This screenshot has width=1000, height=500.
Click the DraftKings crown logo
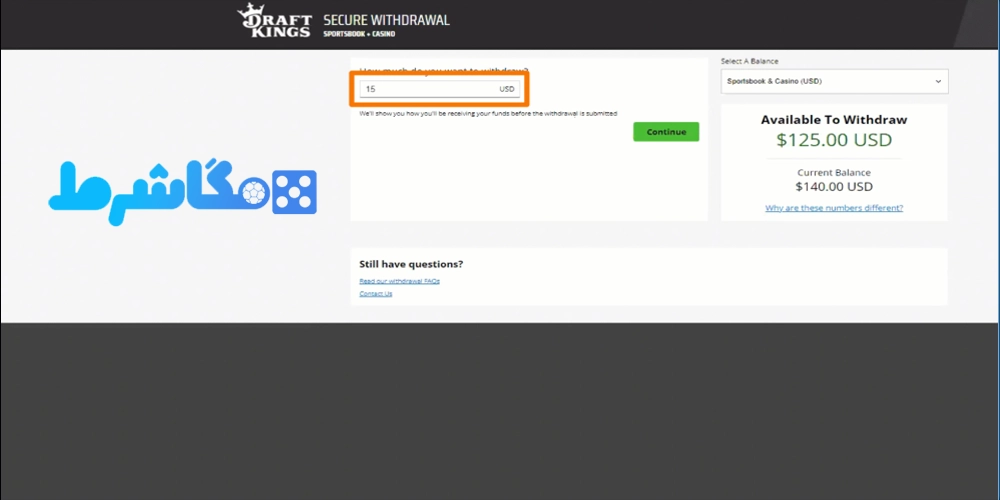tap(274, 20)
